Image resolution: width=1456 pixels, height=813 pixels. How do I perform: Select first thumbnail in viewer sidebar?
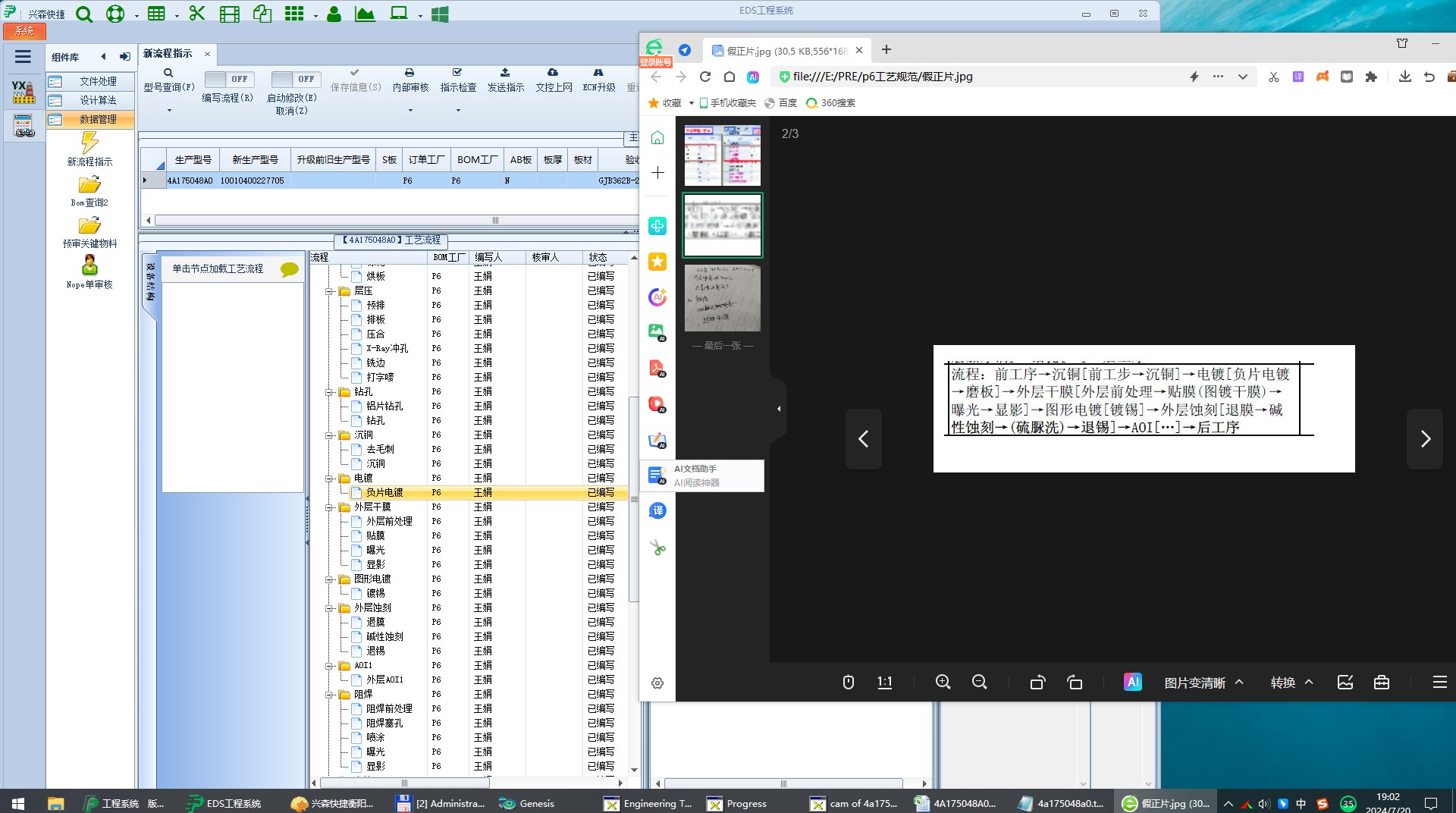(x=722, y=155)
